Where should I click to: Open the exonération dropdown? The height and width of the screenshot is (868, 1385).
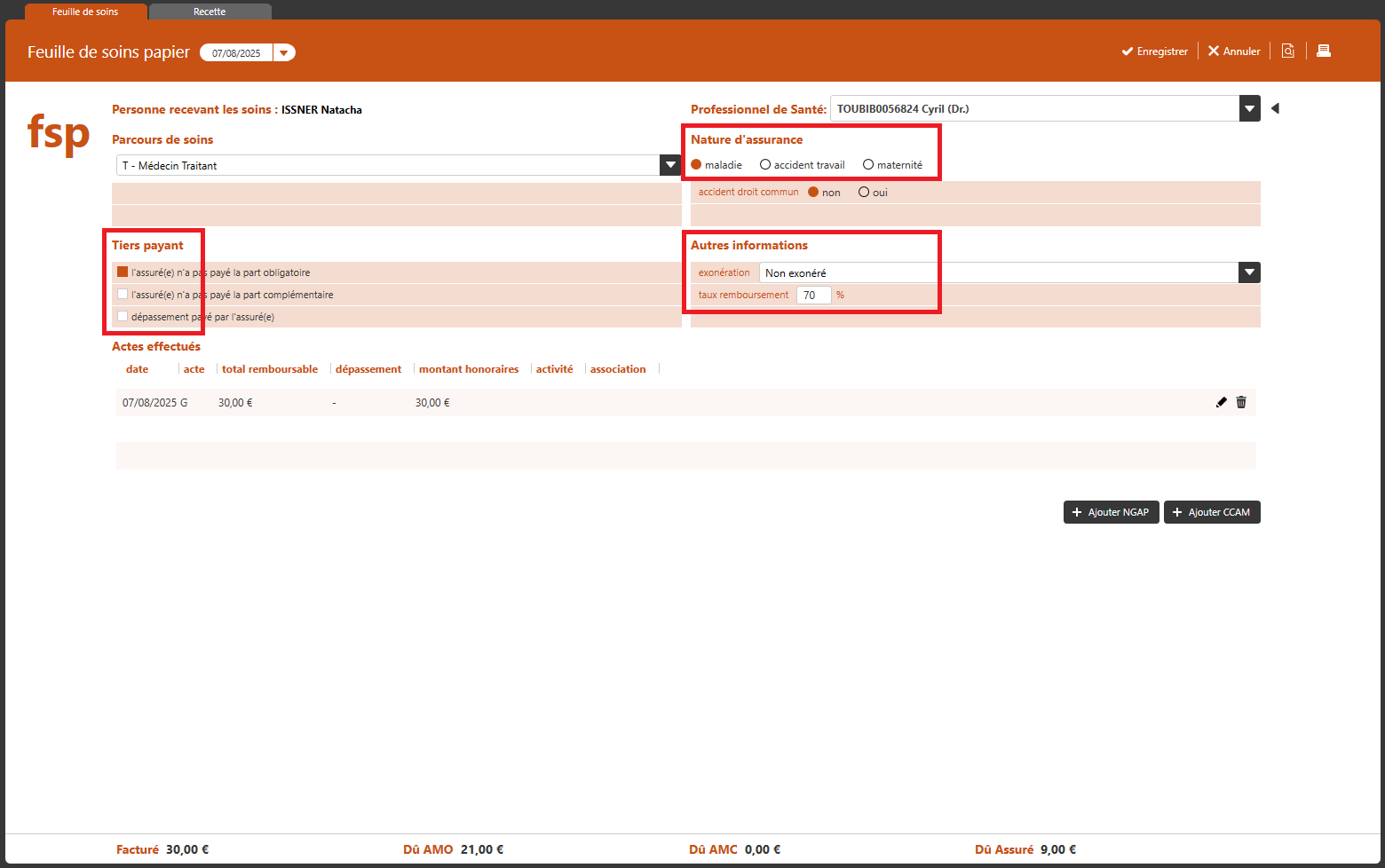[x=1249, y=272]
